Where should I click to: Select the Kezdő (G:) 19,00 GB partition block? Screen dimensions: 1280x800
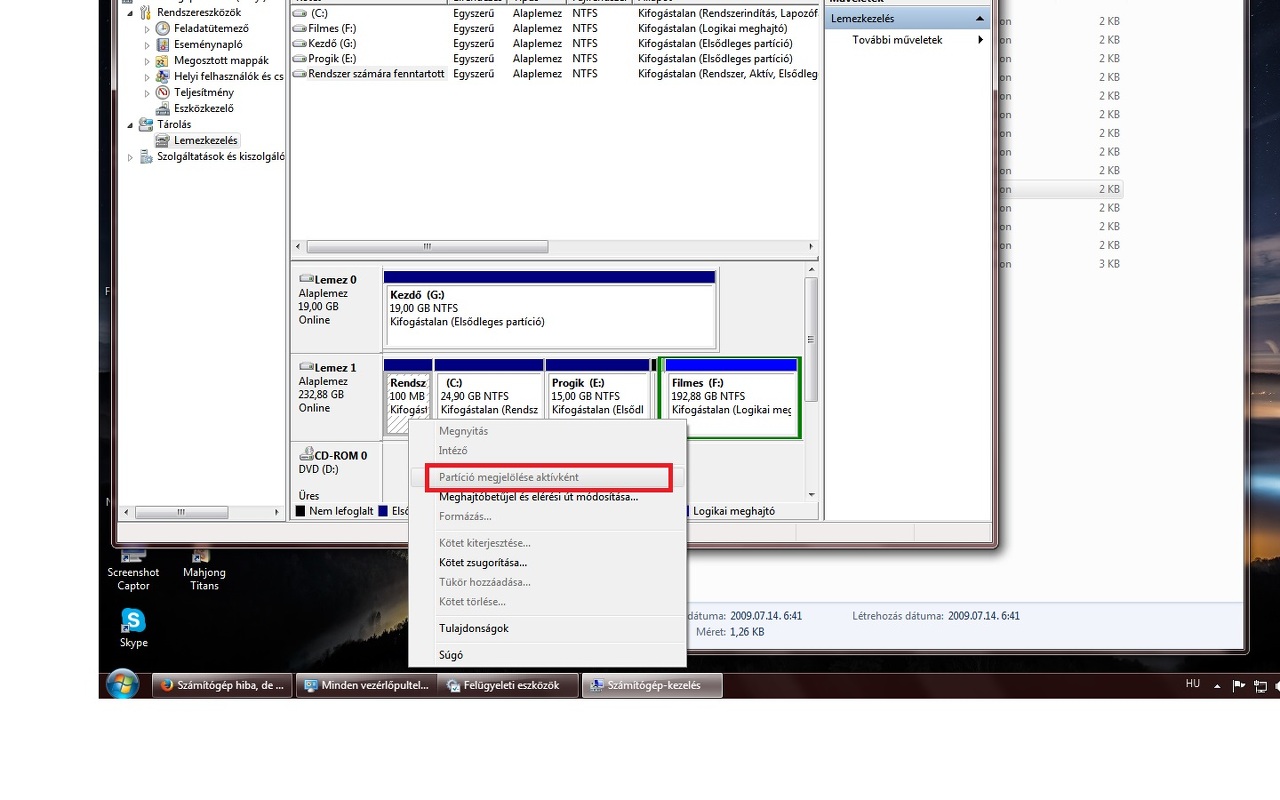[550, 309]
